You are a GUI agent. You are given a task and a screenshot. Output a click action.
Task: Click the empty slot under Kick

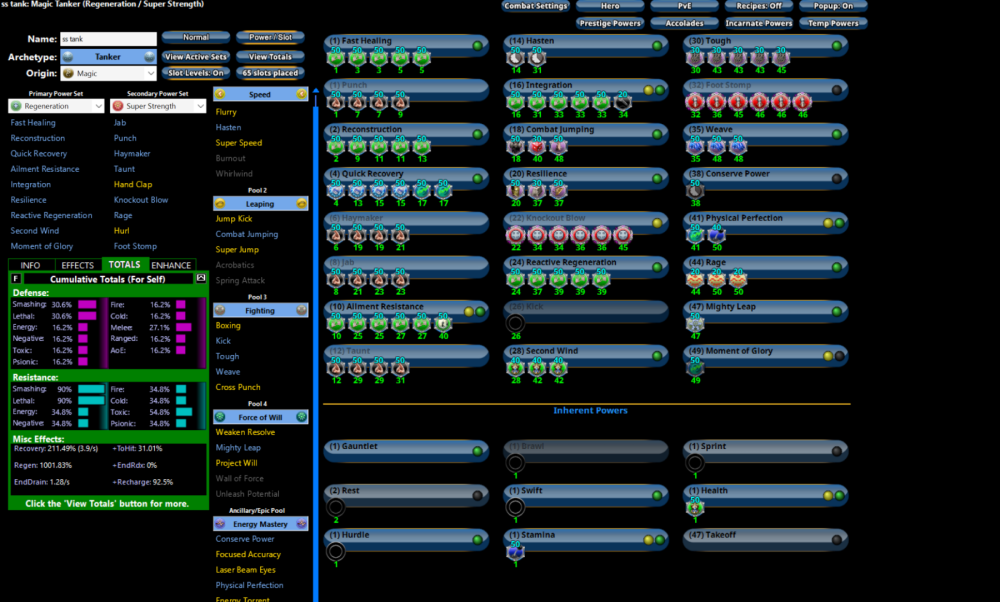[x=515, y=322]
